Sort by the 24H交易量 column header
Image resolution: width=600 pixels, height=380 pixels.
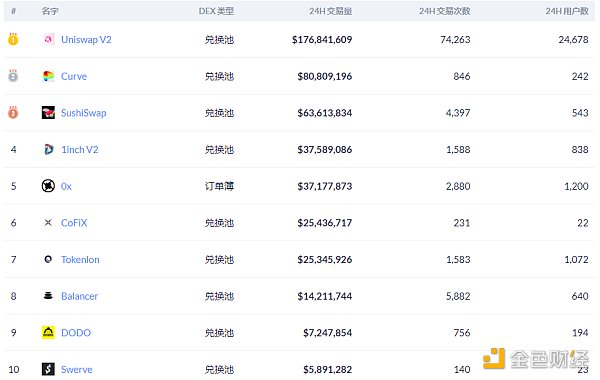tap(331, 11)
